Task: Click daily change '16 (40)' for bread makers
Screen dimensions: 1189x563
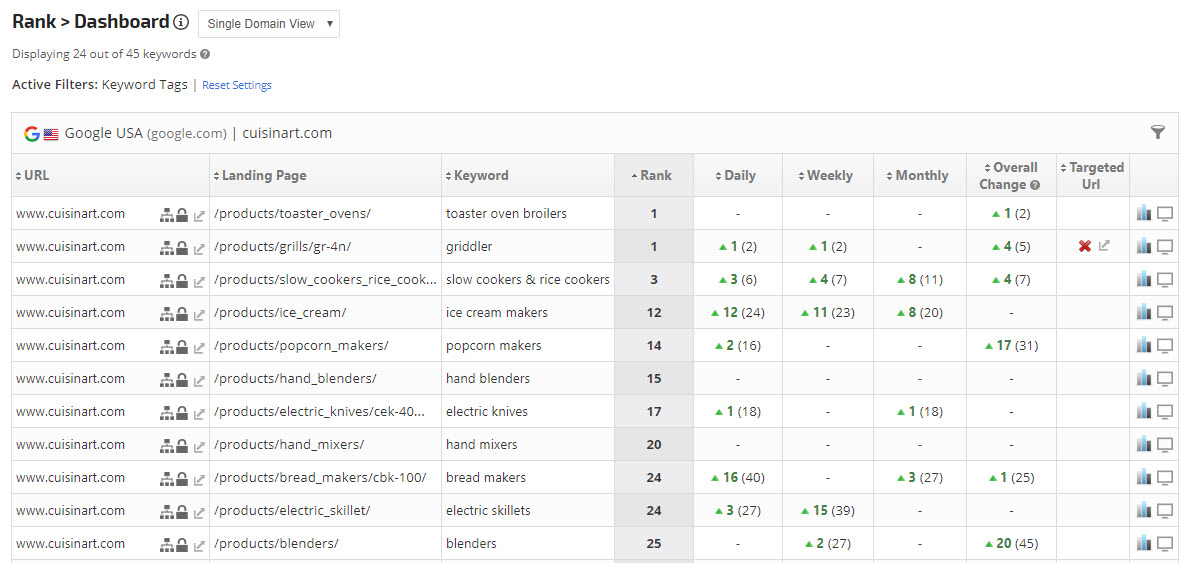Action: coord(737,478)
